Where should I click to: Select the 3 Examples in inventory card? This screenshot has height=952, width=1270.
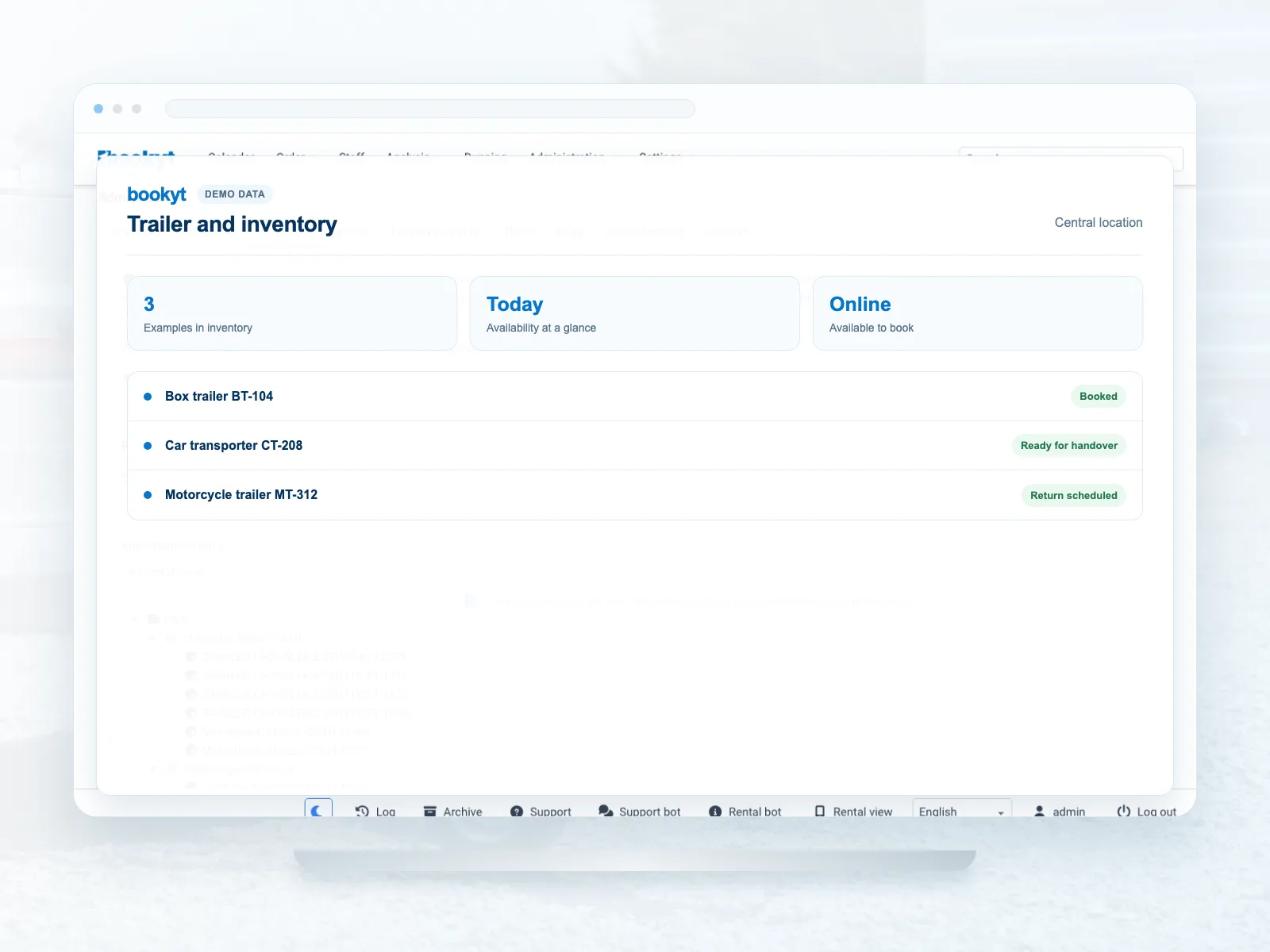(292, 313)
